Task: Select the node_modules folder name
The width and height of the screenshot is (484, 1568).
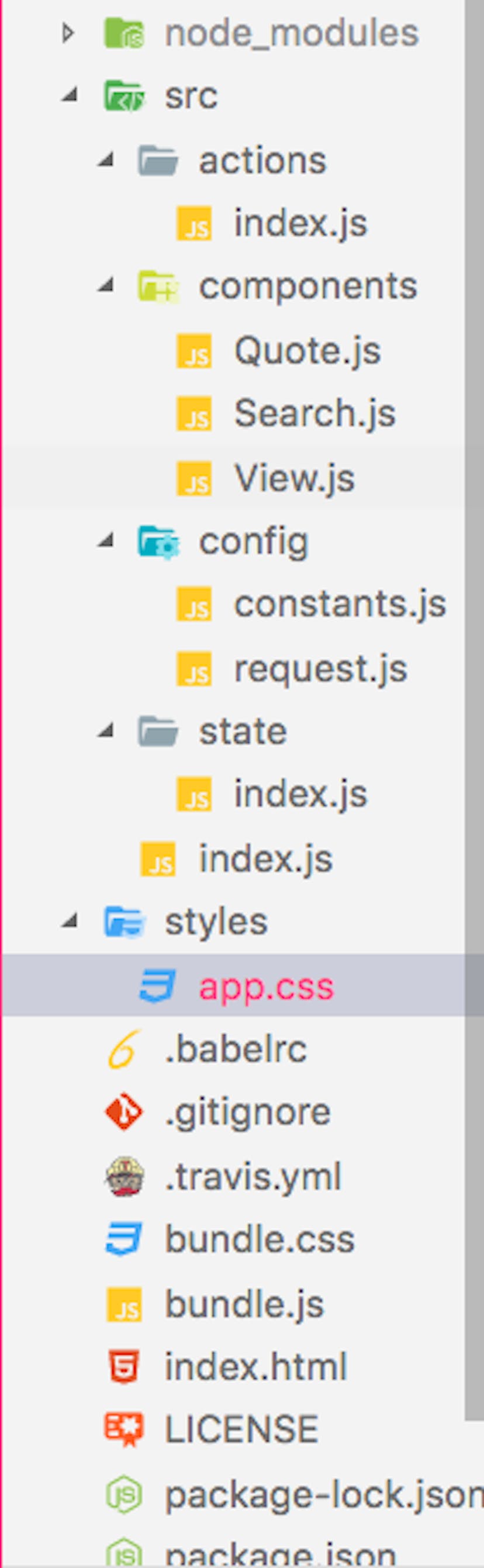Action: (292, 33)
